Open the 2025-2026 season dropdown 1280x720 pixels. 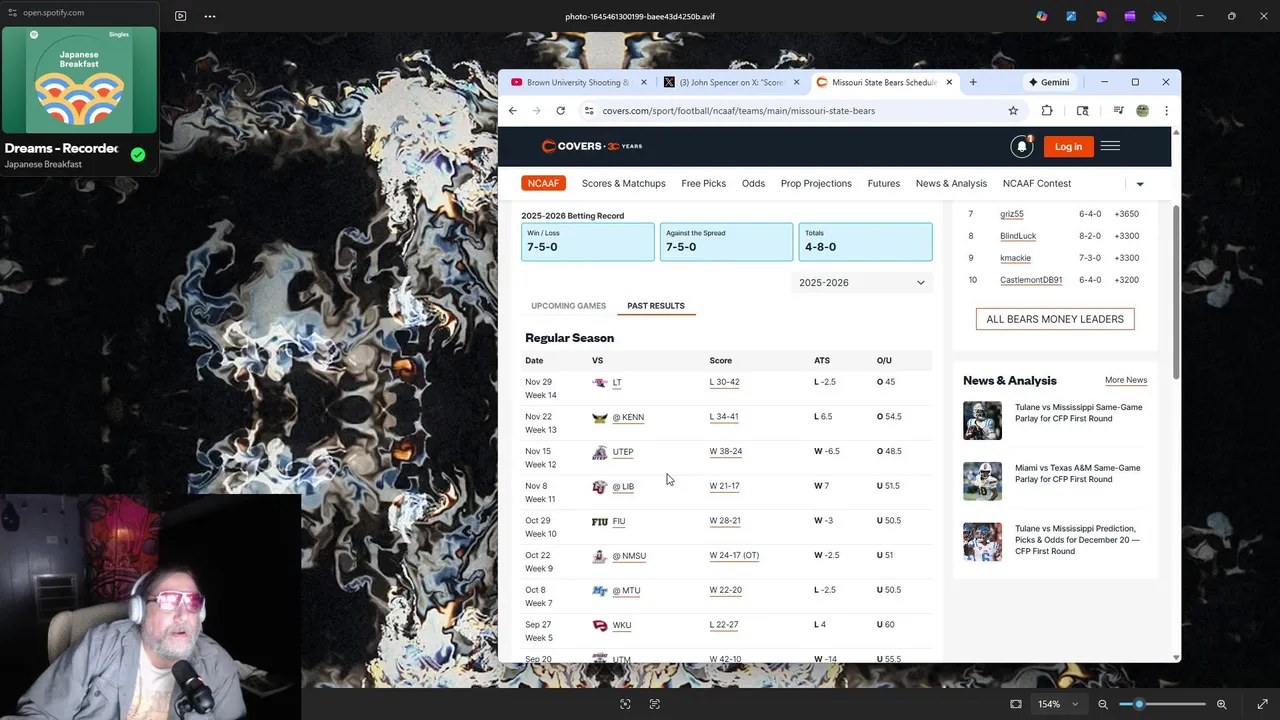point(861,283)
